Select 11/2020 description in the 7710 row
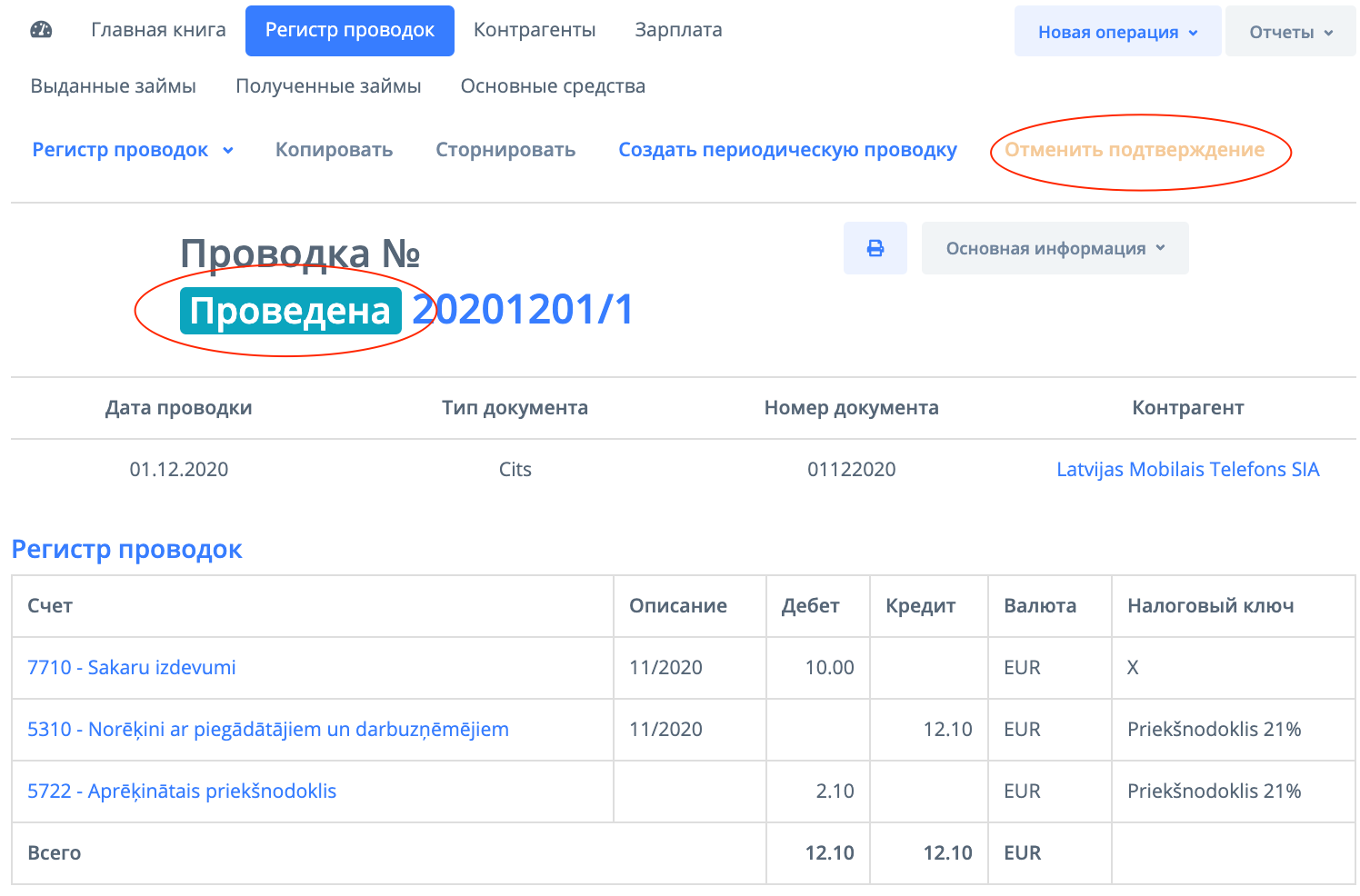1360x896 pixels. tap(666, 668)
